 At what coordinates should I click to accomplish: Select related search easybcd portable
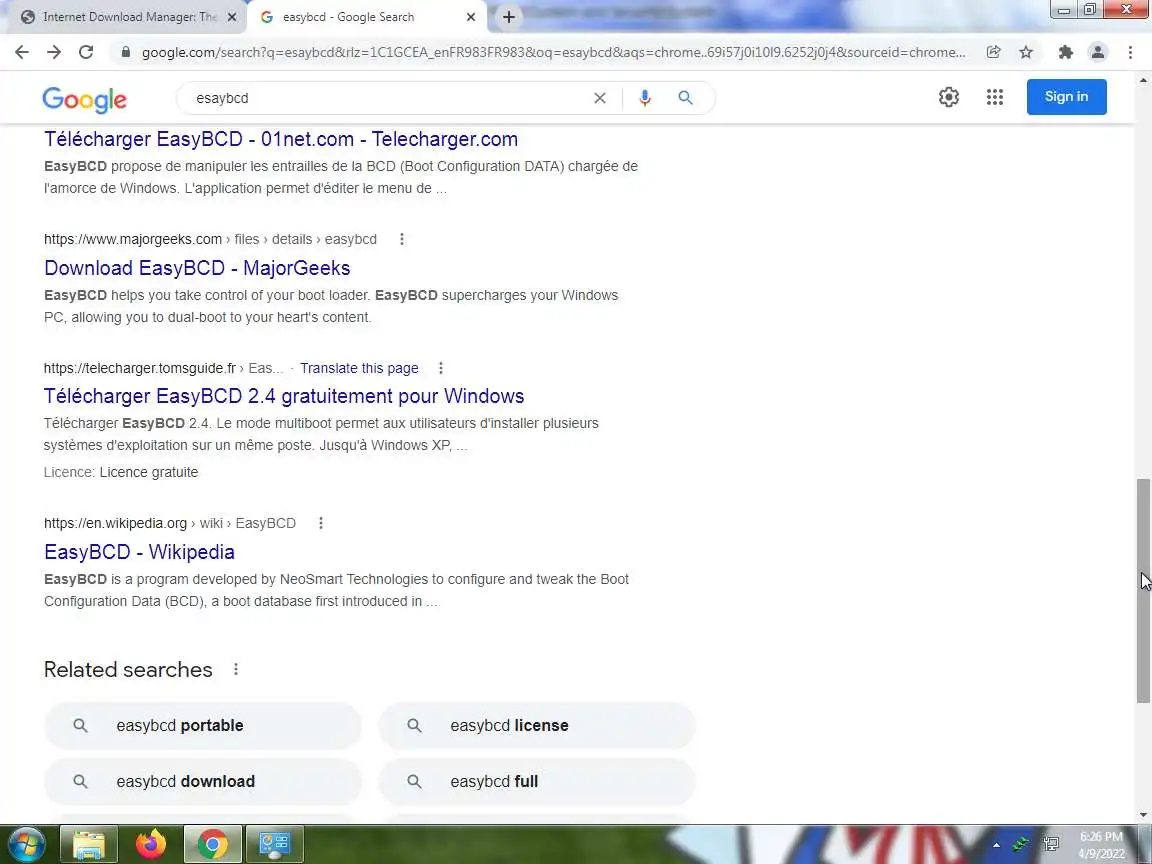(203, 726)
